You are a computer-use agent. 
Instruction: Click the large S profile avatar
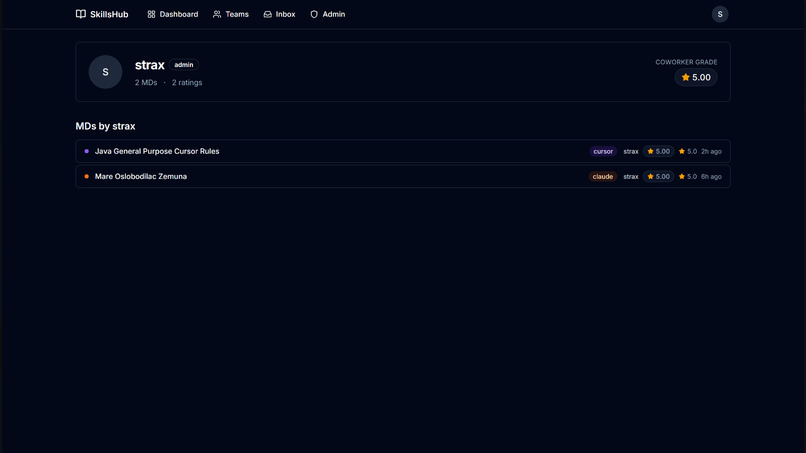[x=105, y=72]
